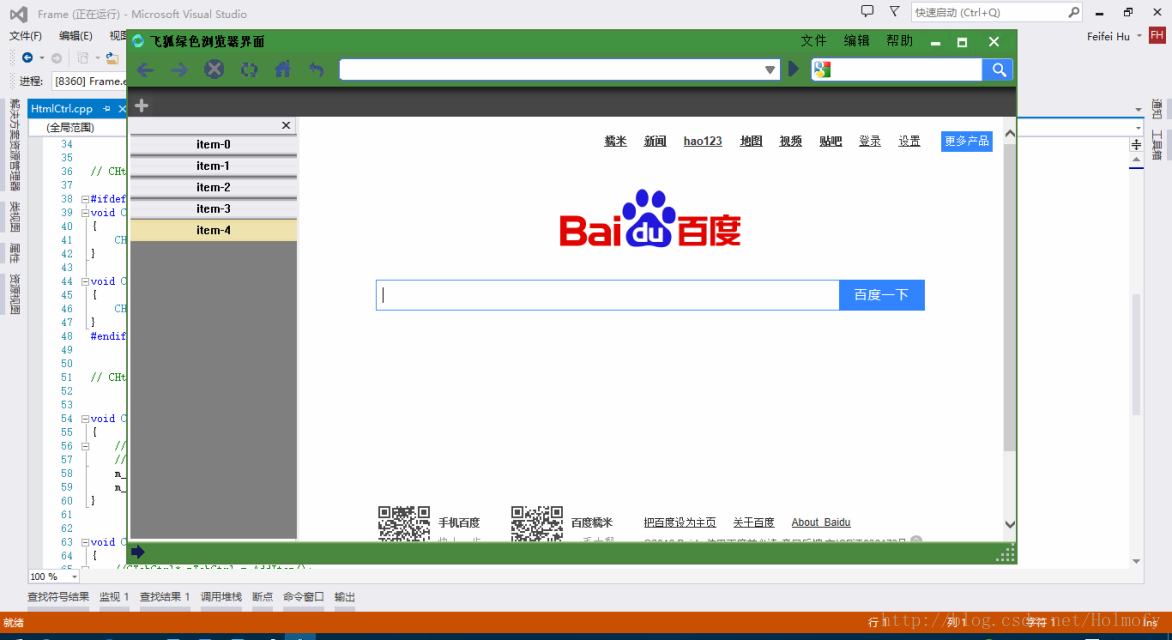Open the 地图 link
This screenshot has width=1172, height=640.
click(x=751, y=141)
